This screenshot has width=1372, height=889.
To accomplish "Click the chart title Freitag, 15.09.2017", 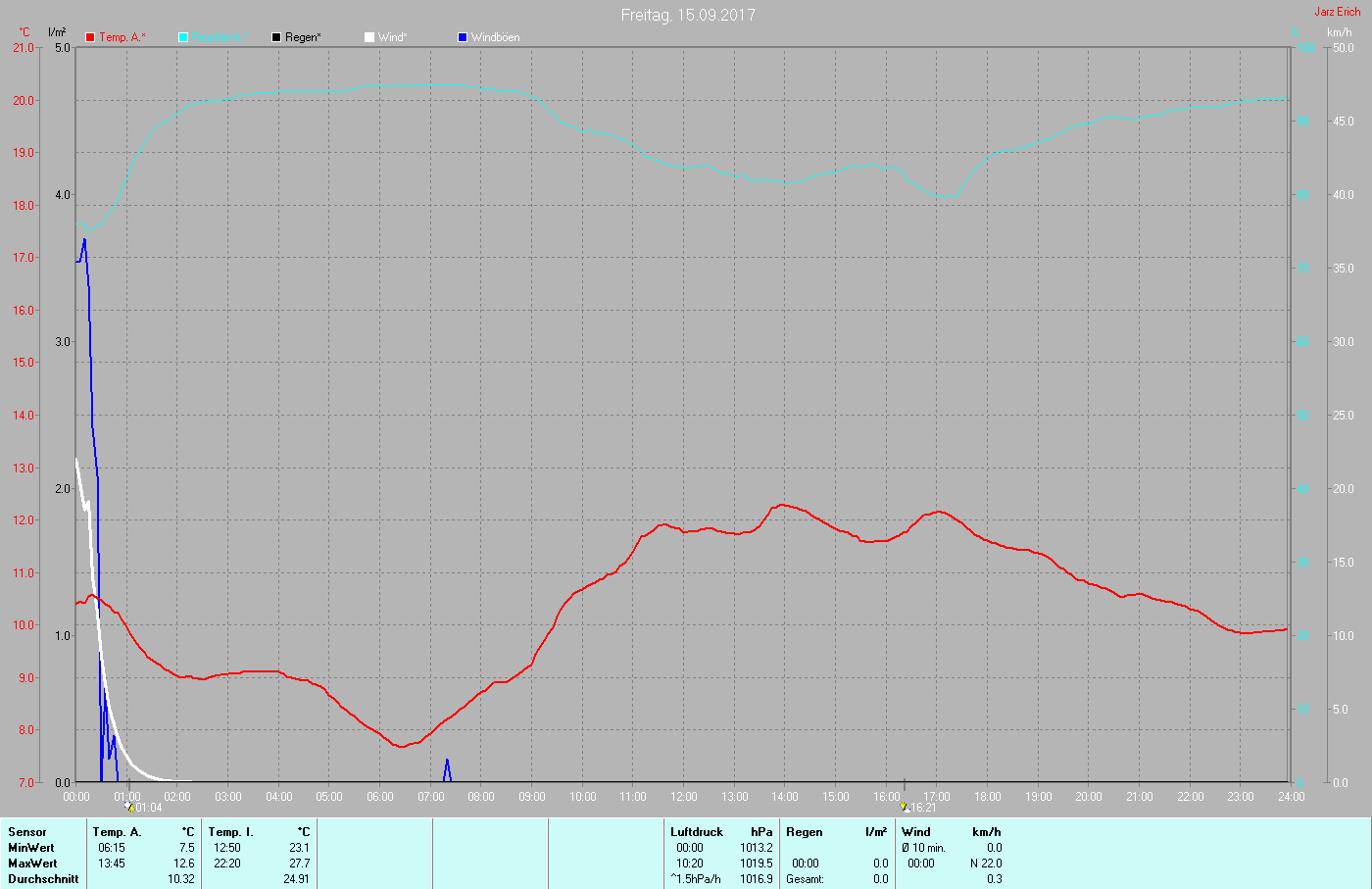I will tap(688, 15).
